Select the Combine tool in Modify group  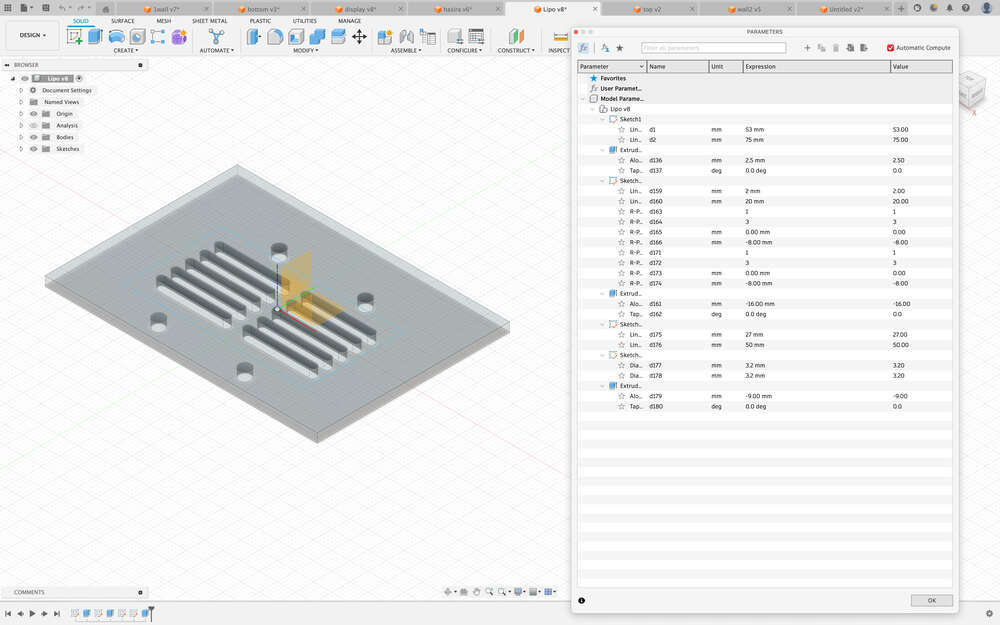pos(317,36)
